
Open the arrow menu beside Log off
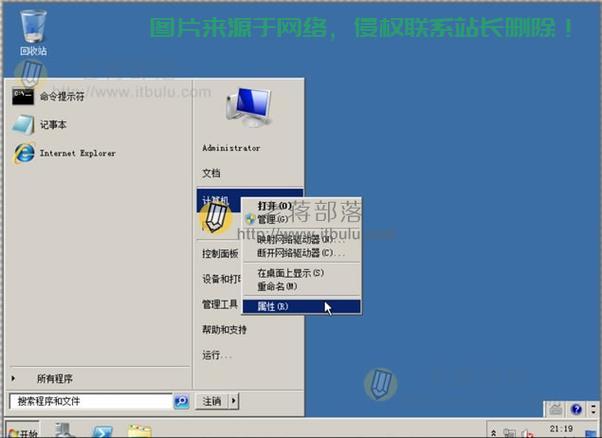point(234,401)
